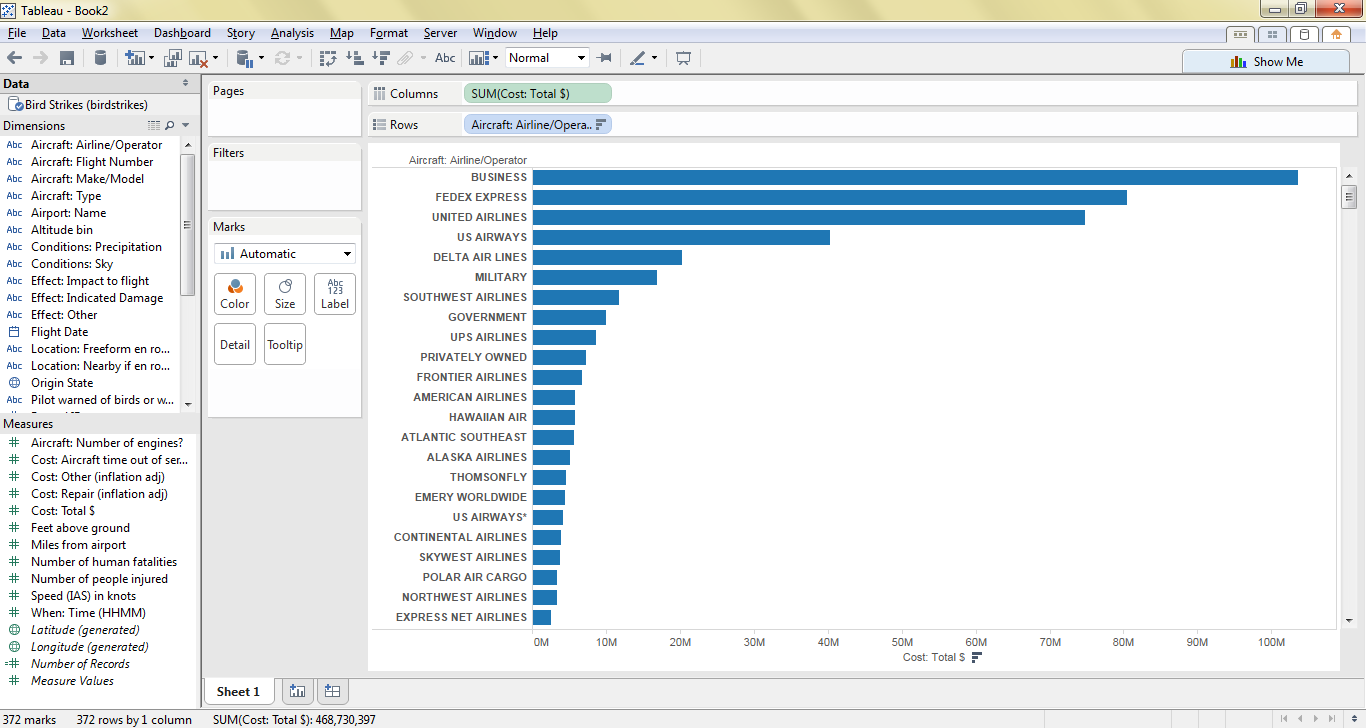Open the Data pane header menu arrow
The width and height of the screenshot is (1366, 728).
pos(185,84)
